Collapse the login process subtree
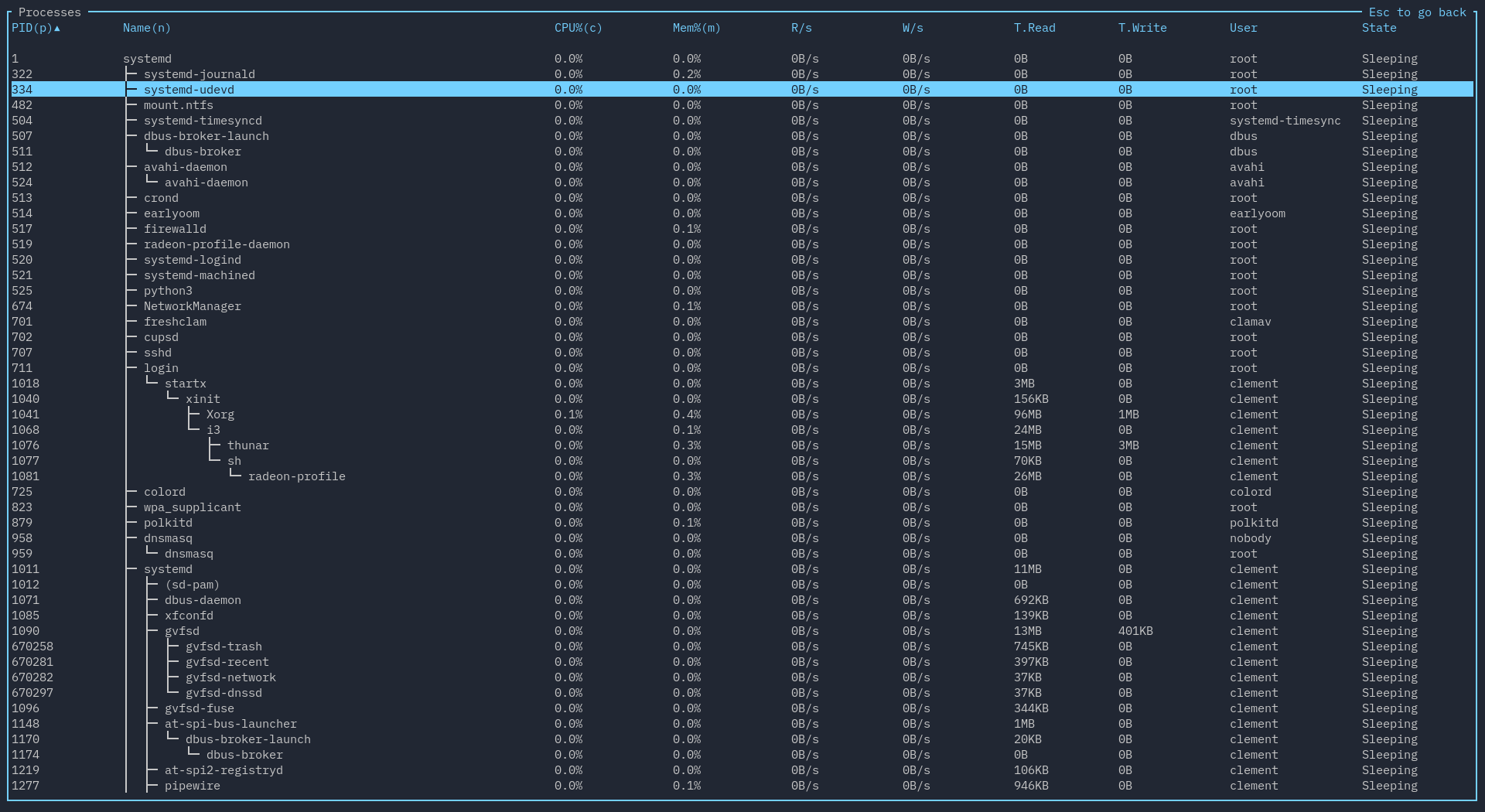Viewport: 1485px width, 812px height. pos(161,368)
